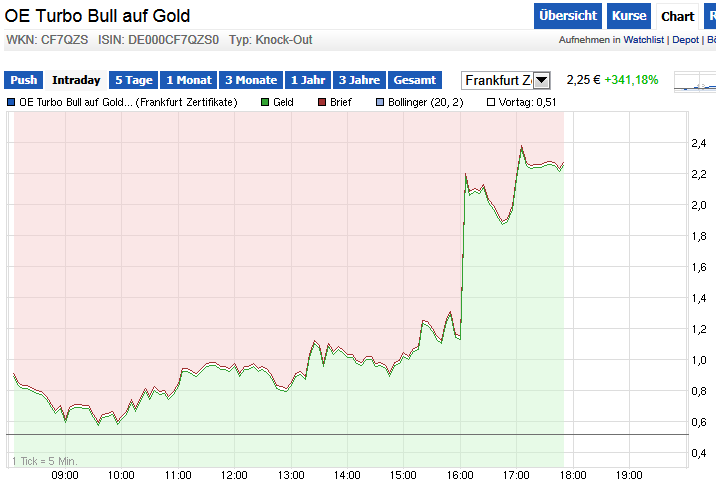Viewport: 716px width, 487px height.
Task: Show the 3 Jahre chart
Action: (x=358, y=80)
